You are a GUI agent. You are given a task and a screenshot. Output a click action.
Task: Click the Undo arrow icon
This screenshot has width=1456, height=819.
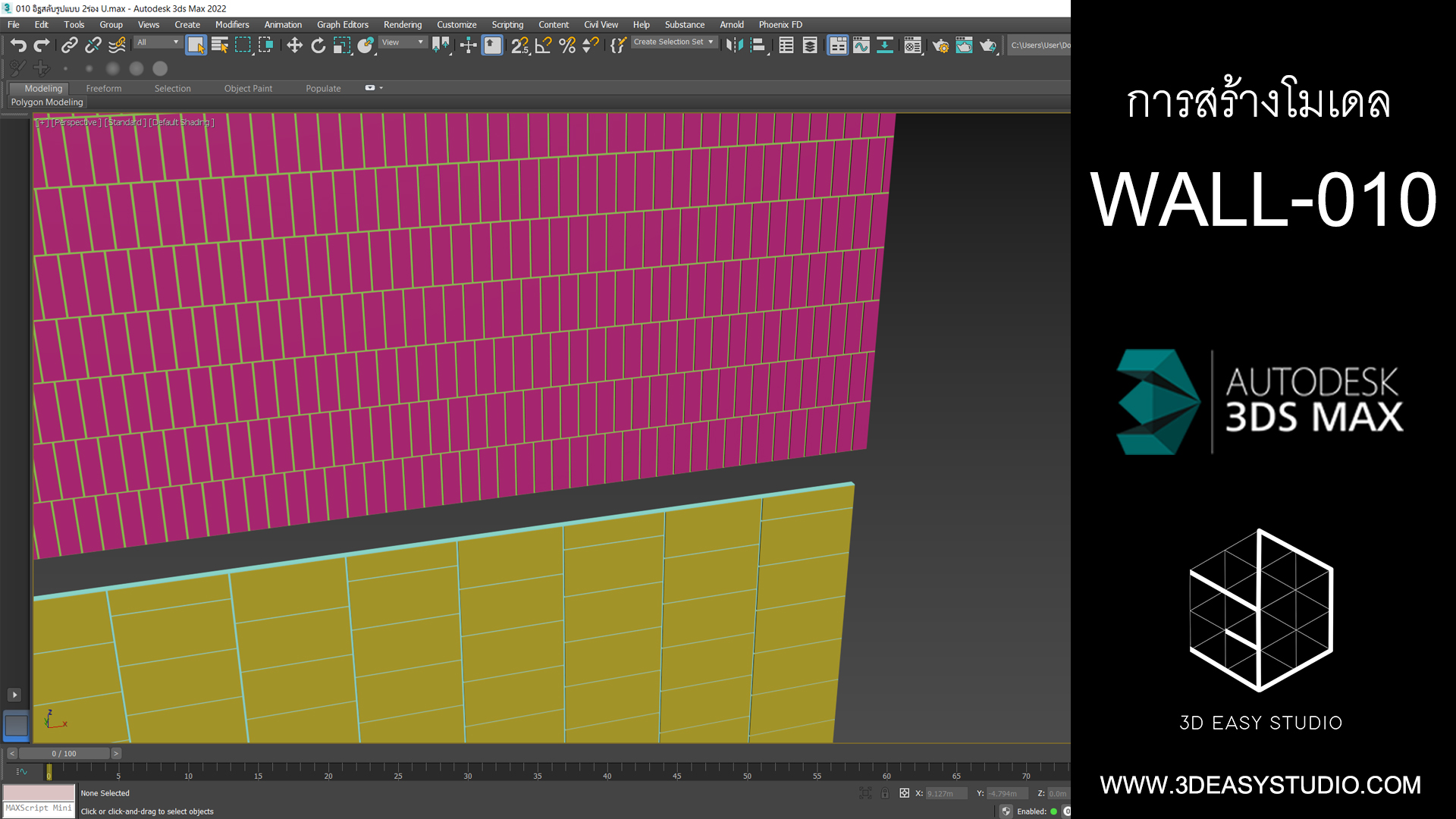(x=18, y=45)
